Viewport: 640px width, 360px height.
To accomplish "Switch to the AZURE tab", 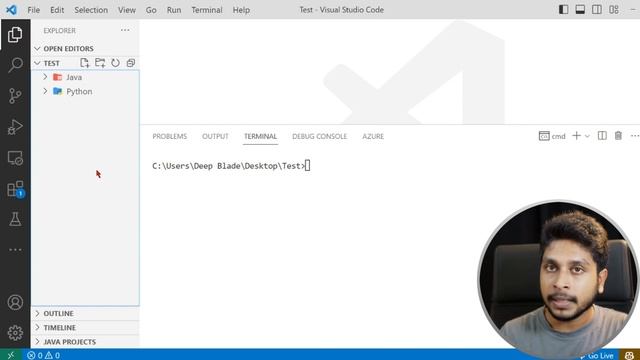I will (x=373, y=136).
